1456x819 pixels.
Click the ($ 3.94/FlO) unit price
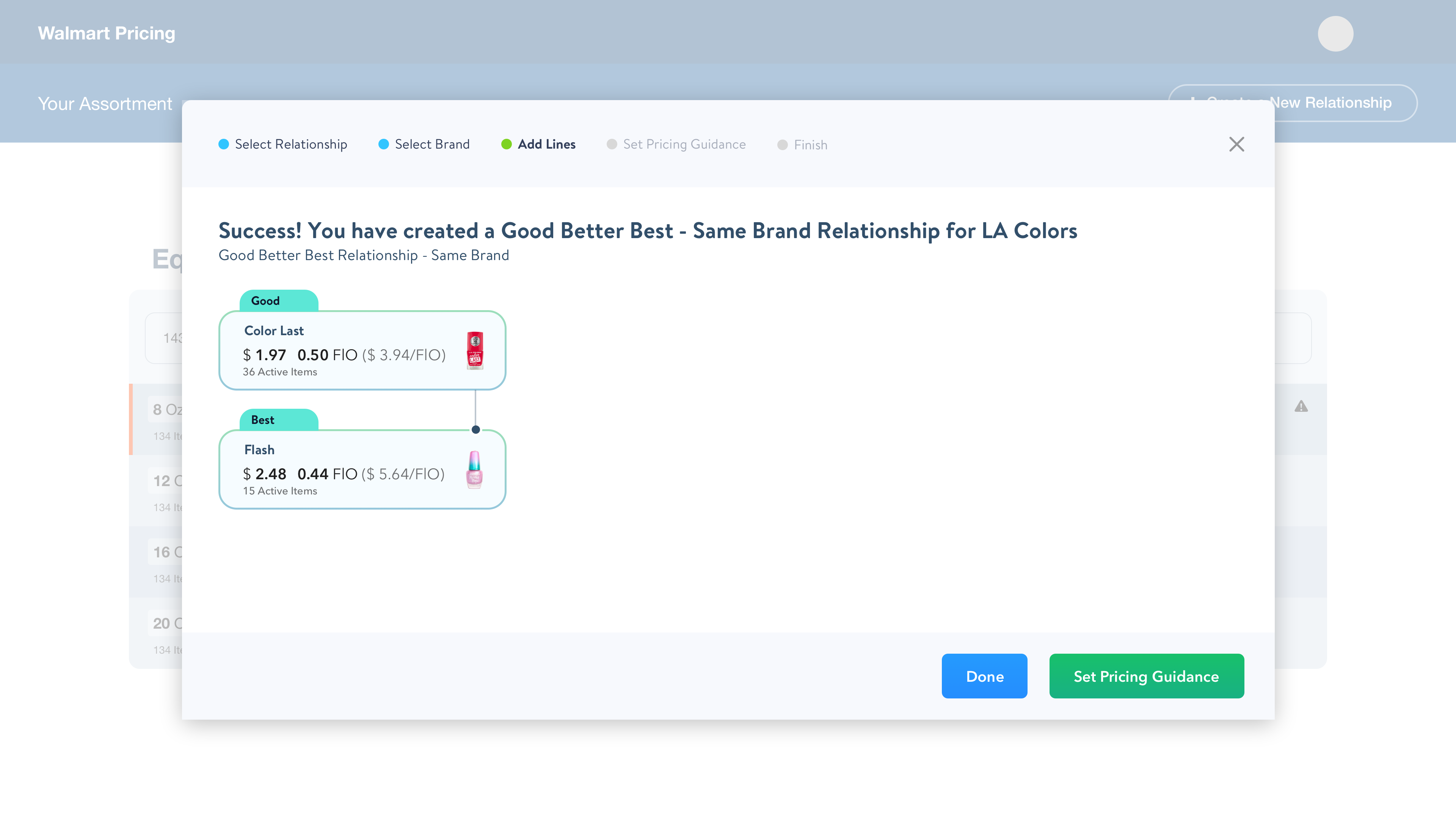coord(403,355)
